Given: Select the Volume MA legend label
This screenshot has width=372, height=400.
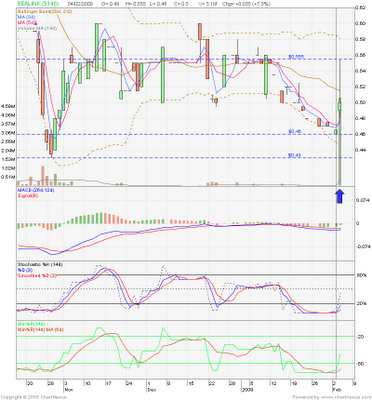Looking at the screenshot, I should [x=37, y=28].
